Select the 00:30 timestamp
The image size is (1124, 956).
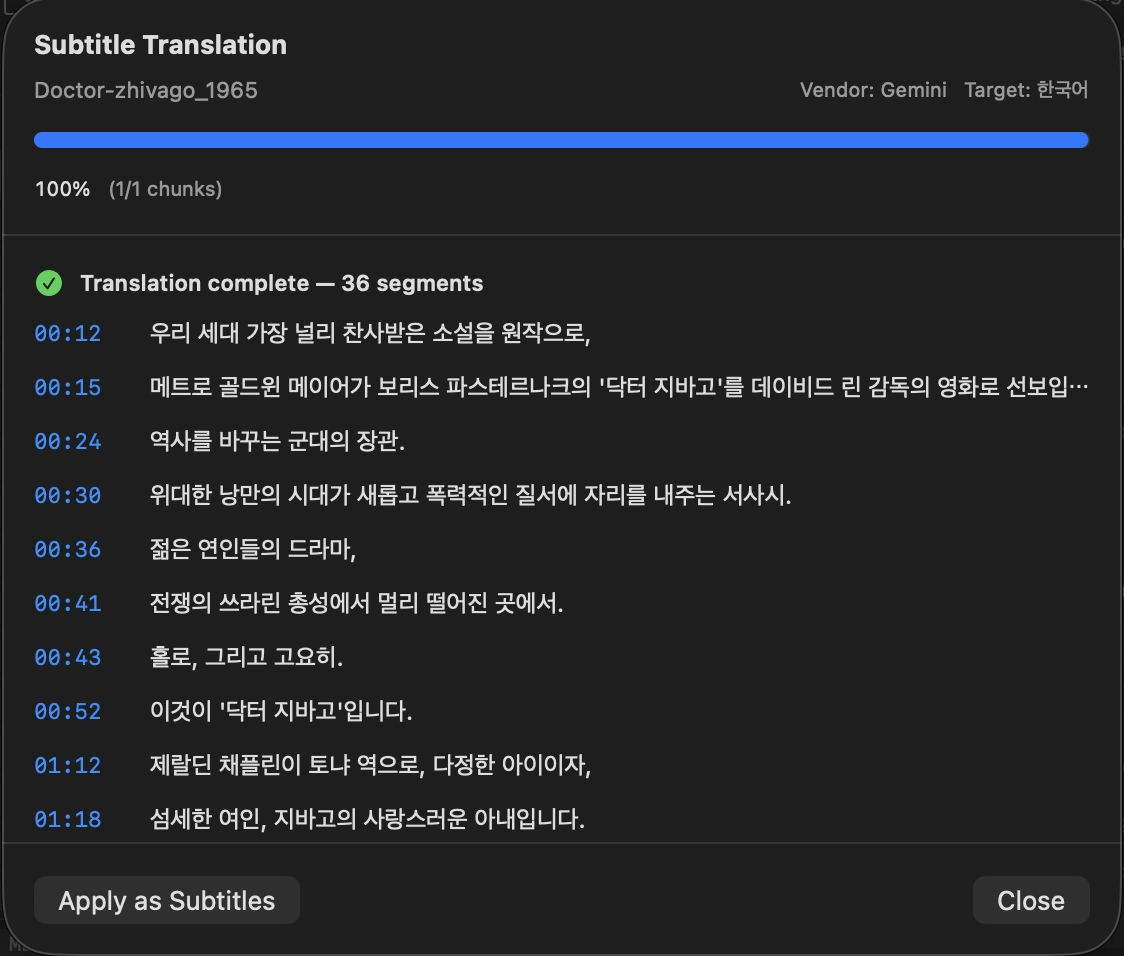click(x=68, y=495)
